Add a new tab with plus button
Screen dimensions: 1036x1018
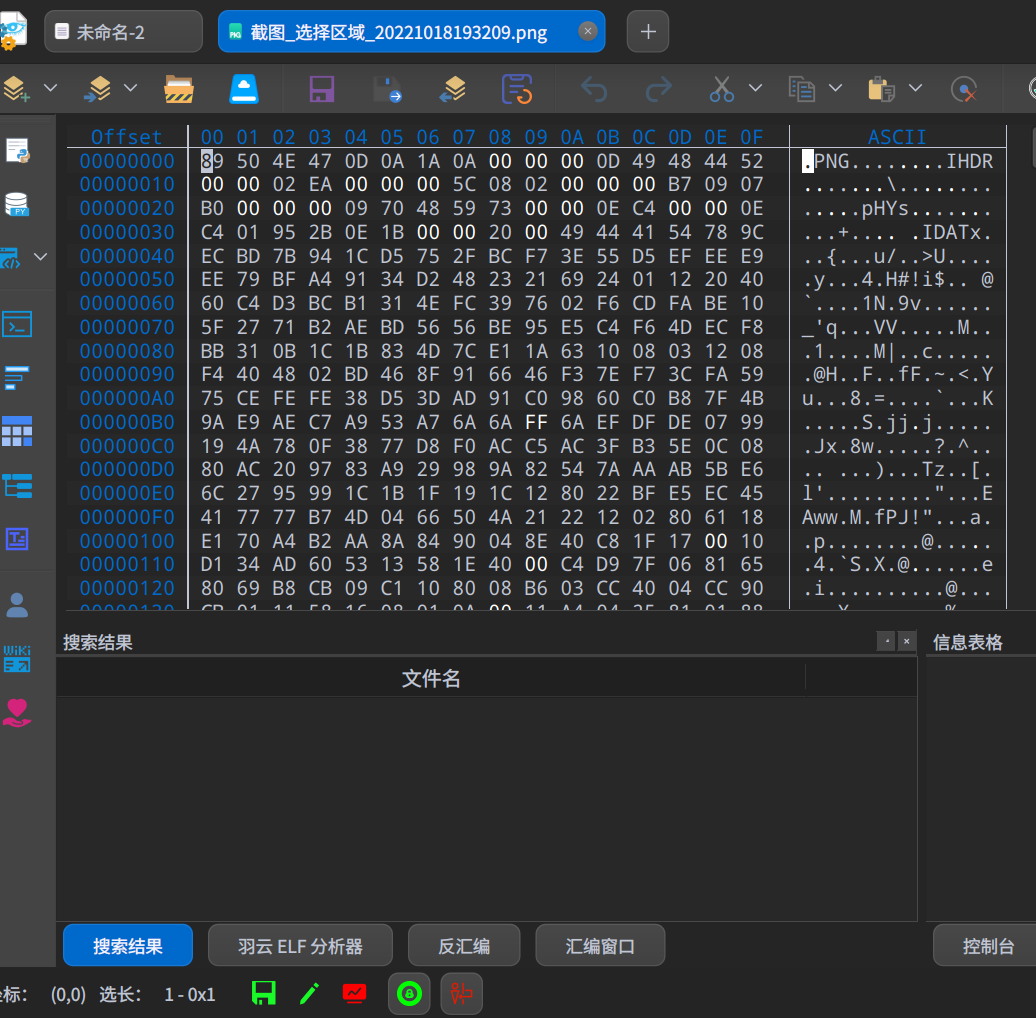648,32
